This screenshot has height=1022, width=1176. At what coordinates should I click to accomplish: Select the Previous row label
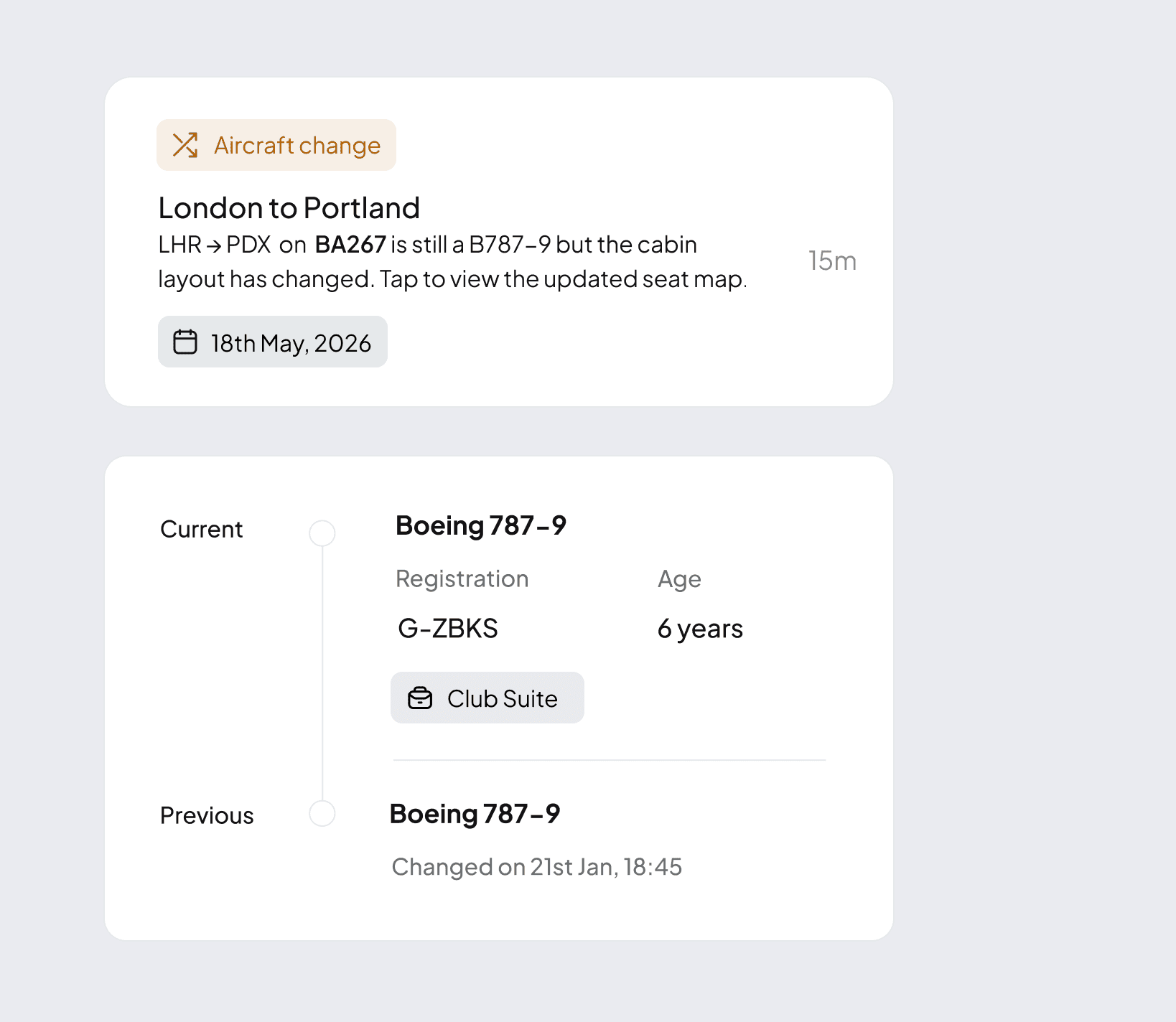pyautogui.click(x=207, y=816)
